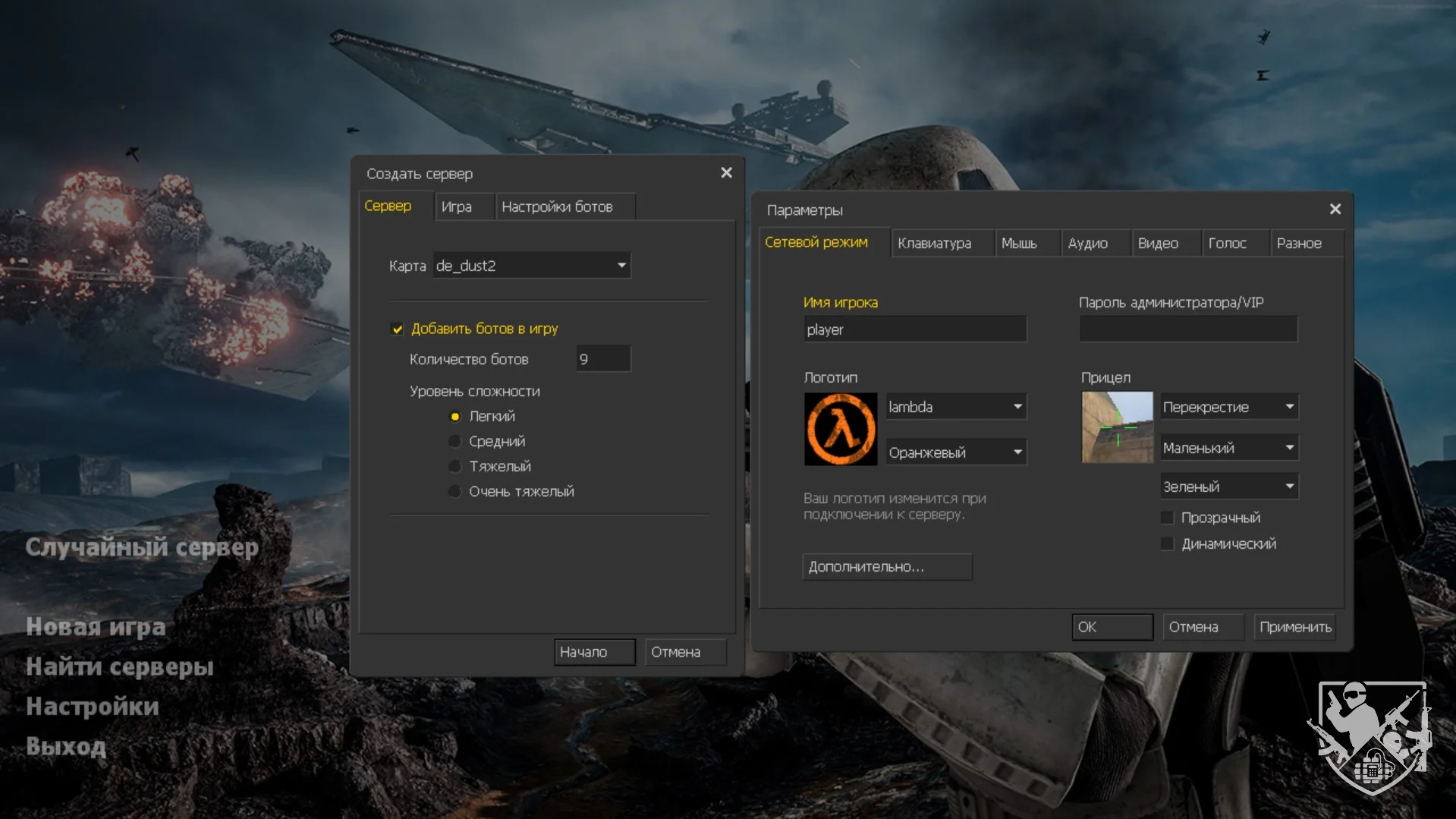Image resolution: width=1456 pixels, height=819 pixels.
Task: Click the Имя игрока text field
Action: coord(914,329)
